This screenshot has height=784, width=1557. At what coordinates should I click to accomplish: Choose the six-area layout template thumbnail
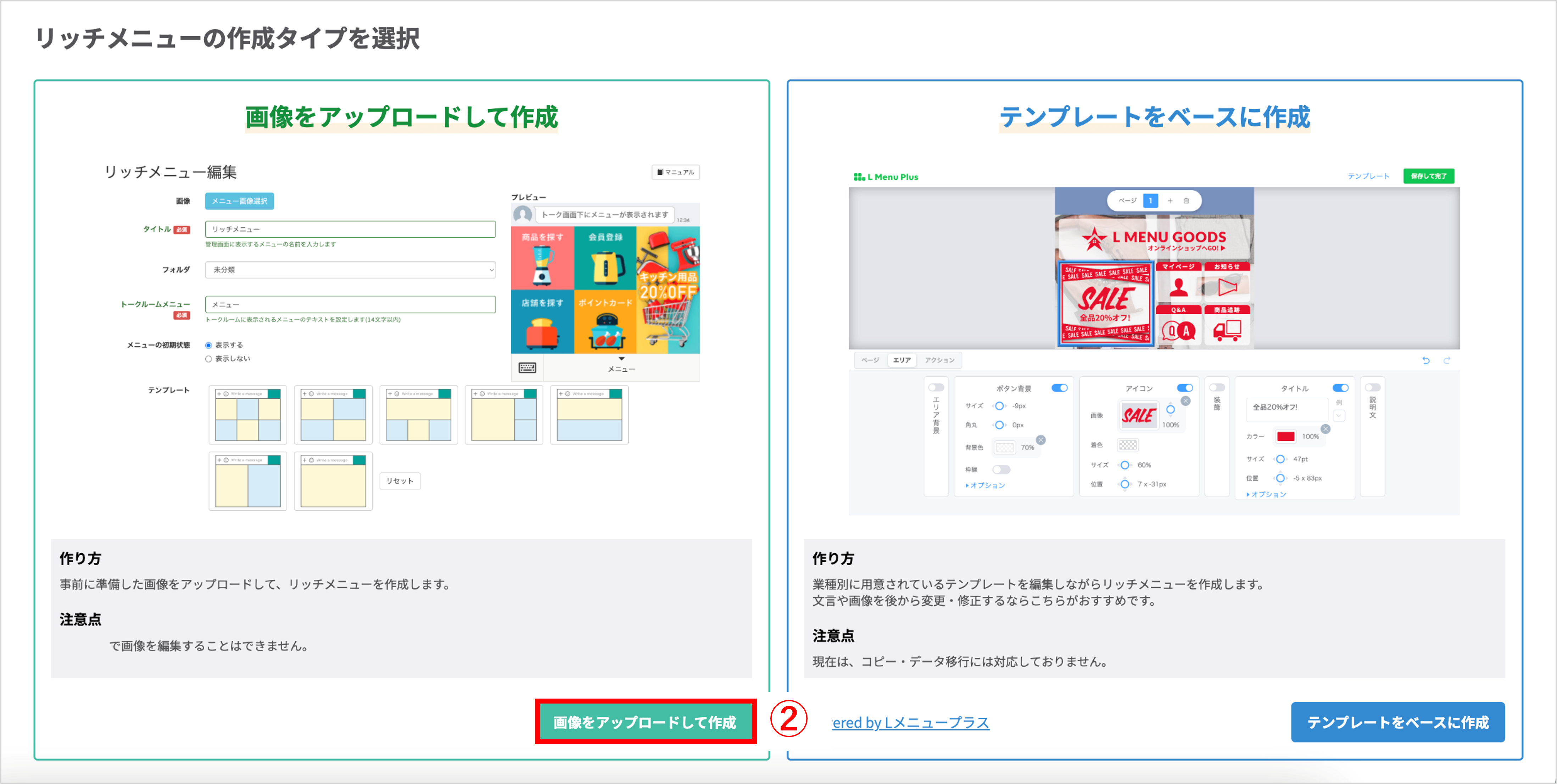(248, 415)
